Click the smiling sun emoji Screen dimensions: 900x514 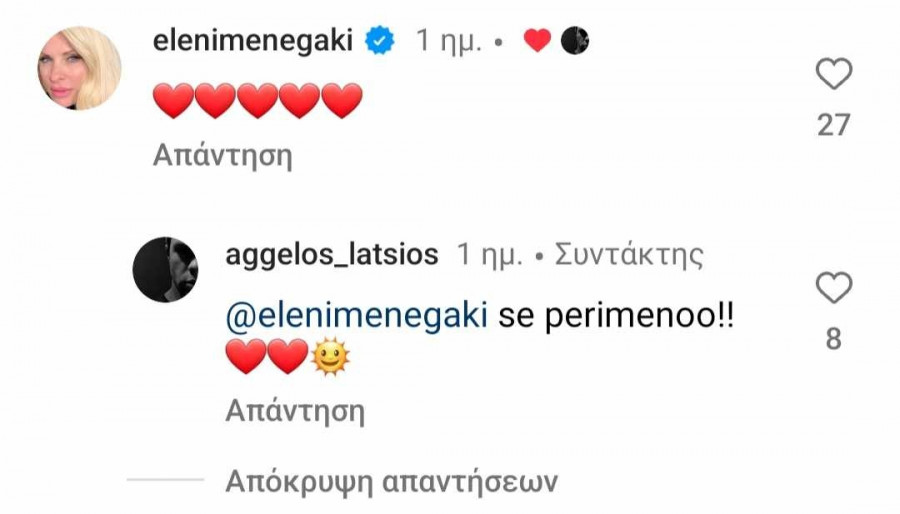(330, 356)
